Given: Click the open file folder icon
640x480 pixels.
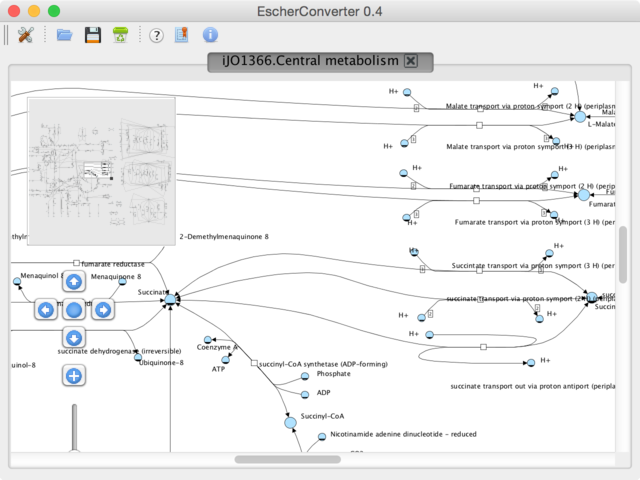Looking at the screenshot, I should pyautogui.click(x=64, y=35).
